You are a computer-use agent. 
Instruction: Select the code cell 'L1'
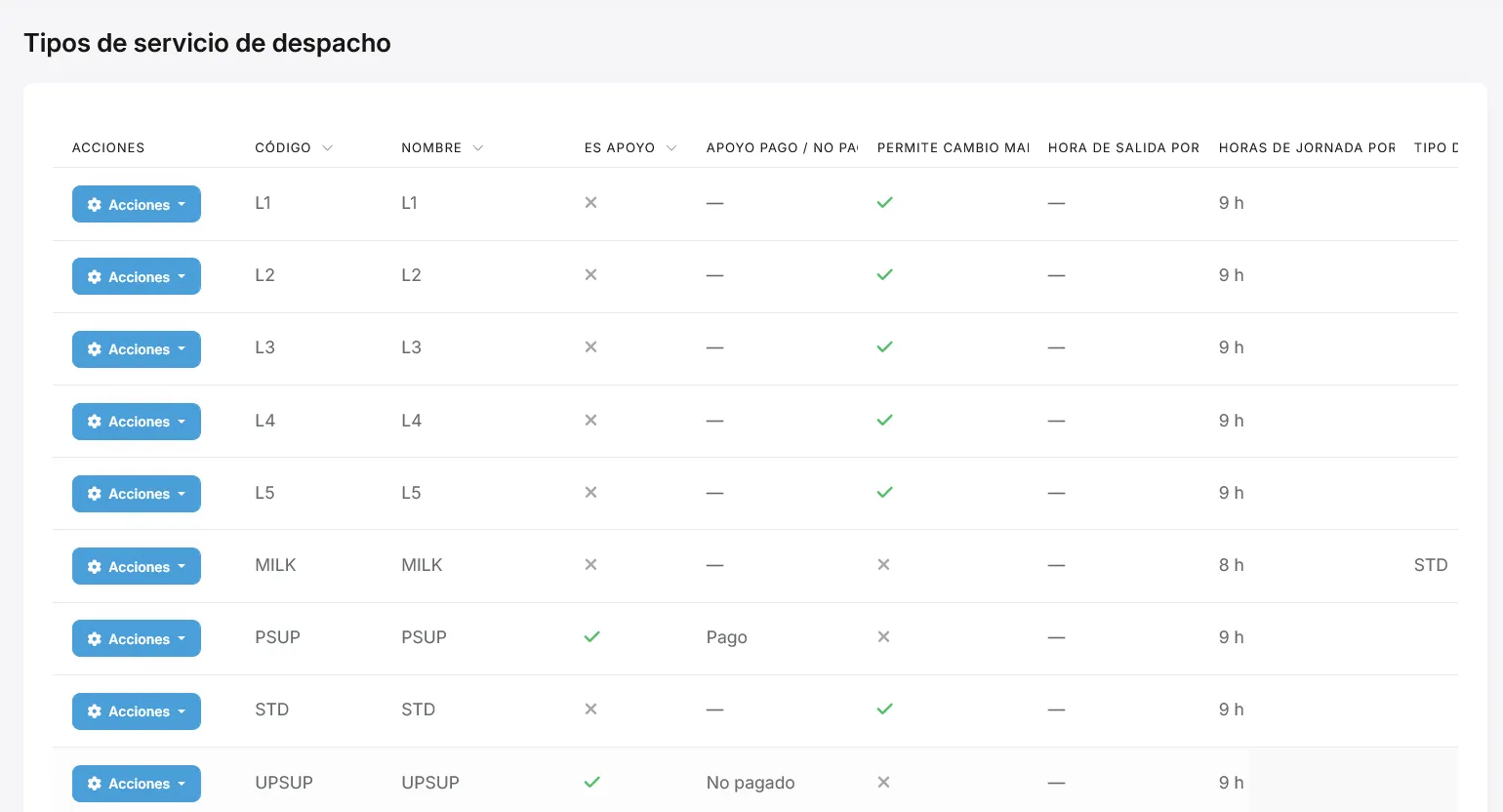tap(264, 203)
